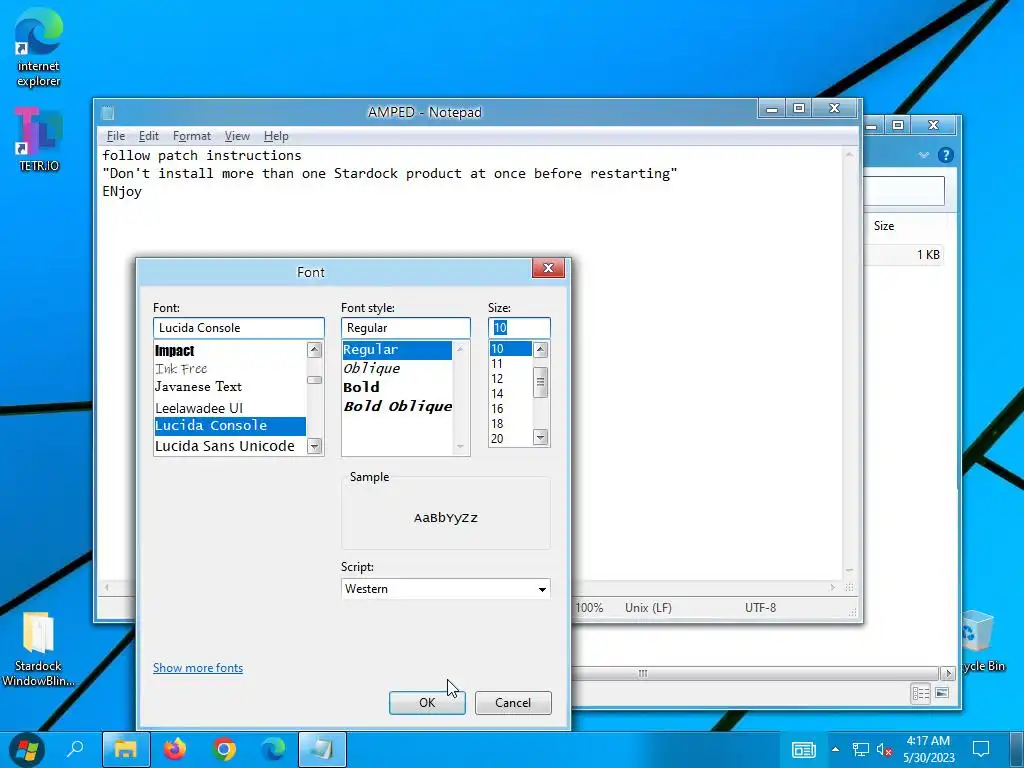Open the touch keyboard tray icon
1024x768 pixels.
coord(804,750)
